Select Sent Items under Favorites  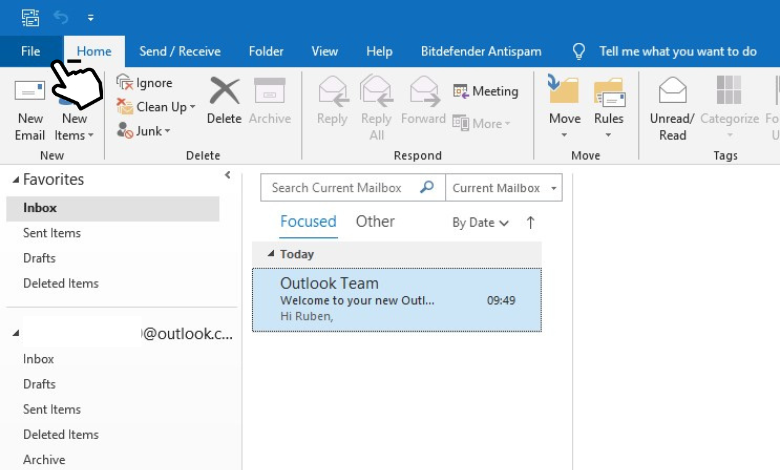pos(52,233)
